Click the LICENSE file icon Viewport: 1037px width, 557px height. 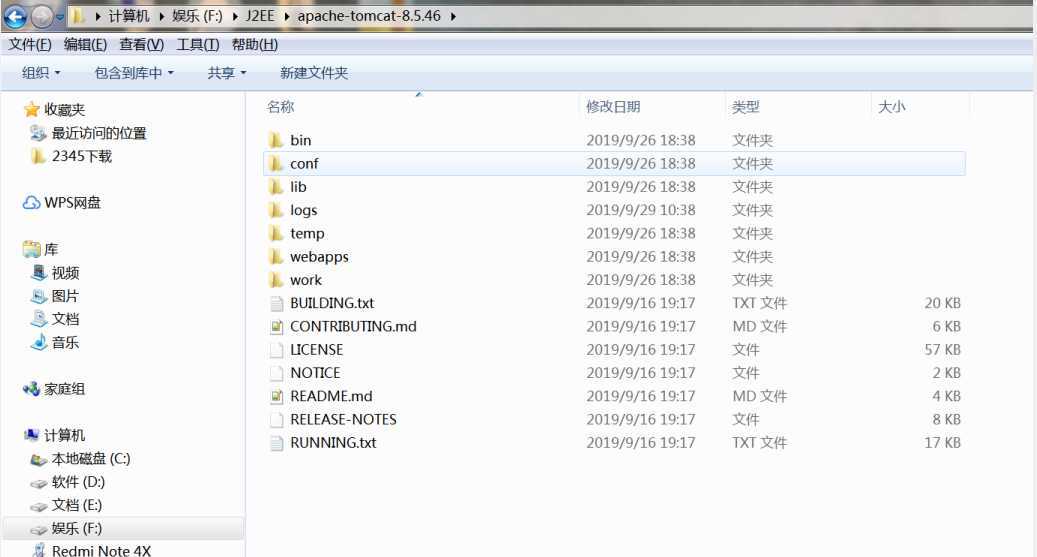pos(276,349)
